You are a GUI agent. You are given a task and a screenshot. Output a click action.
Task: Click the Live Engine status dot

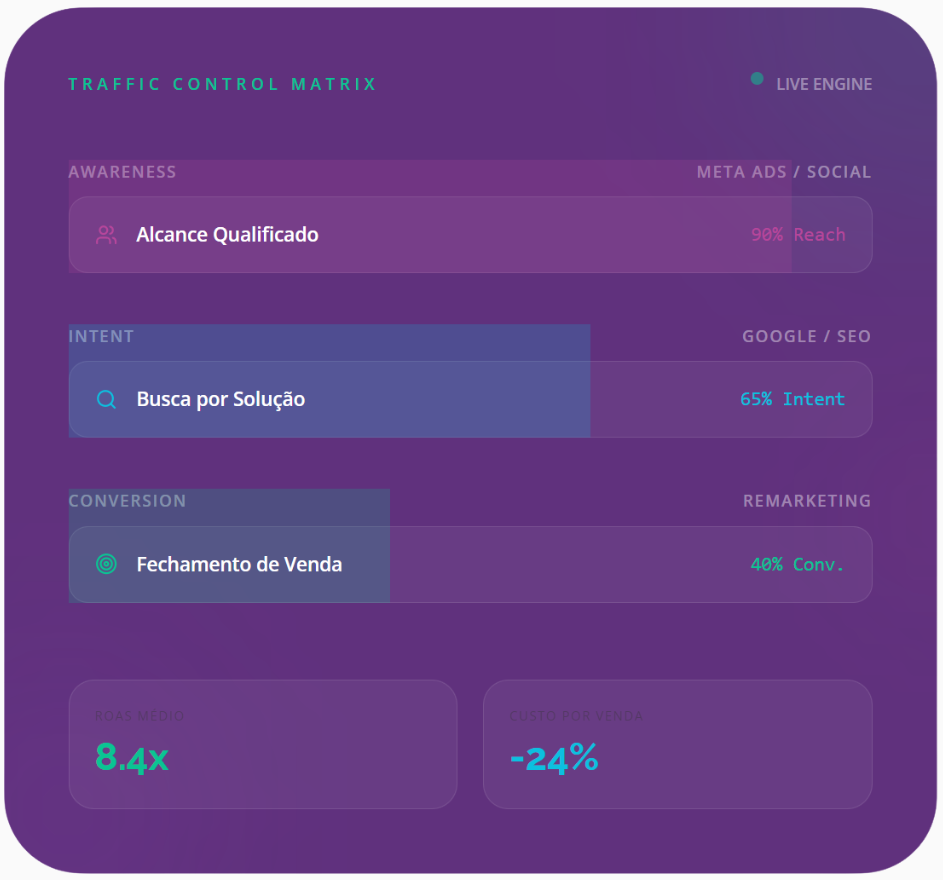(757, 79)
